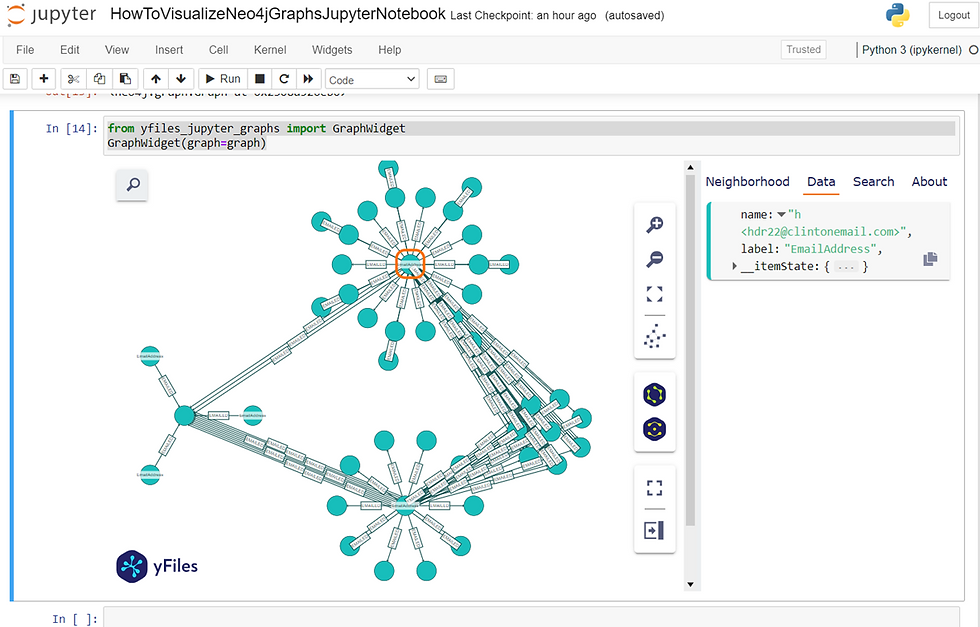980x627 pixels.
Task: Interrupt the kernel with stop icon
Action: 260,79
